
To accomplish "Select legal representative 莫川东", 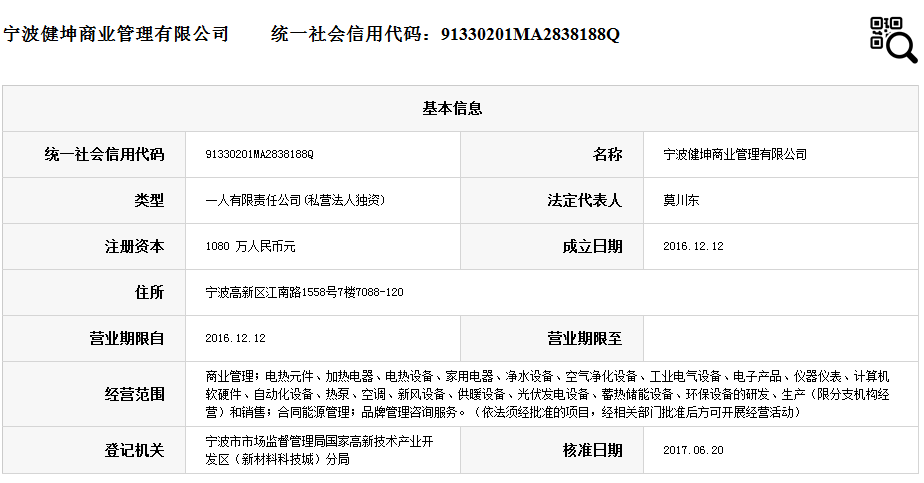I will (x=681, y=200).
